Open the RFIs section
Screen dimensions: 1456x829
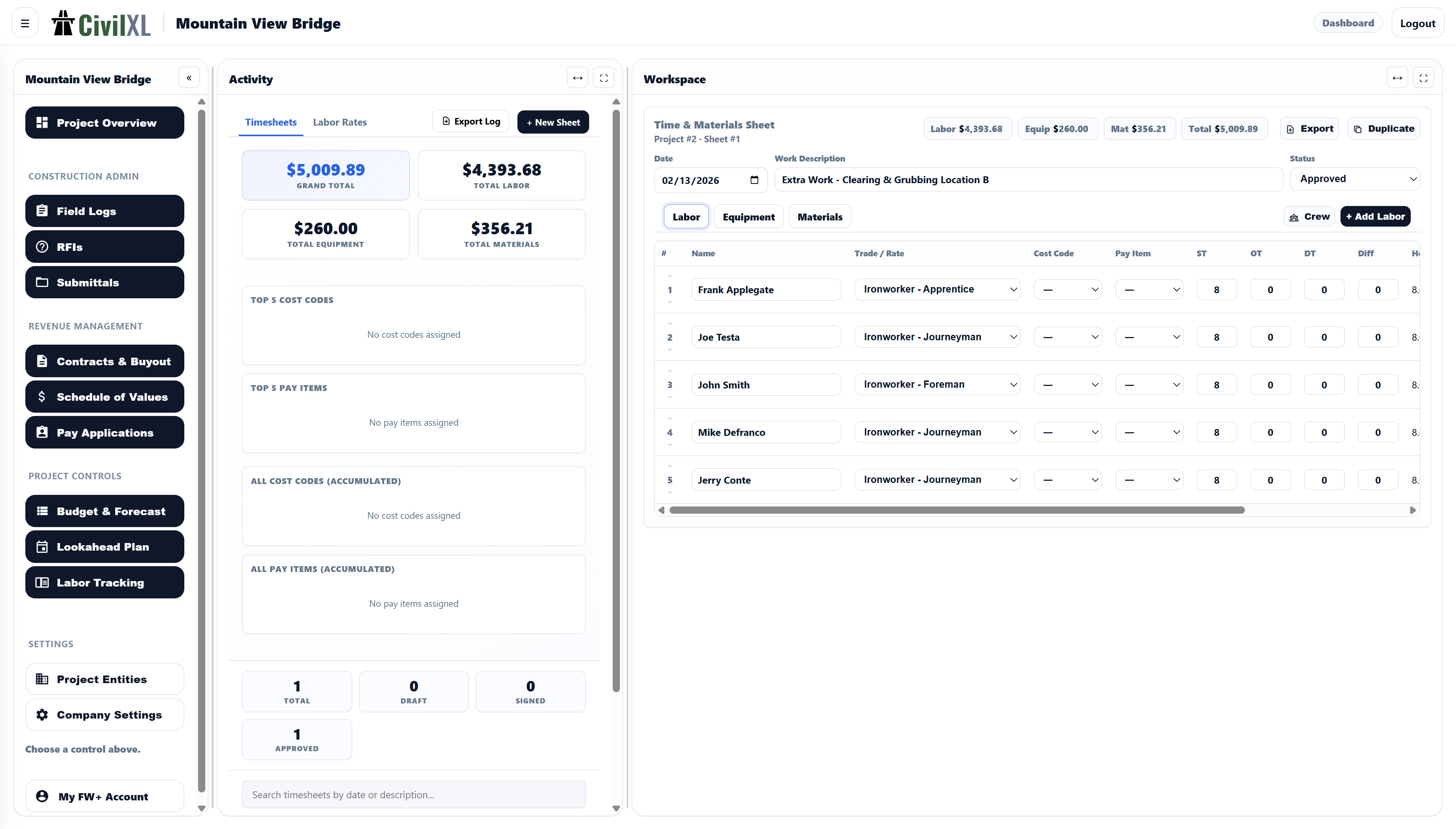pyautogui.click(x=104, y=247)
